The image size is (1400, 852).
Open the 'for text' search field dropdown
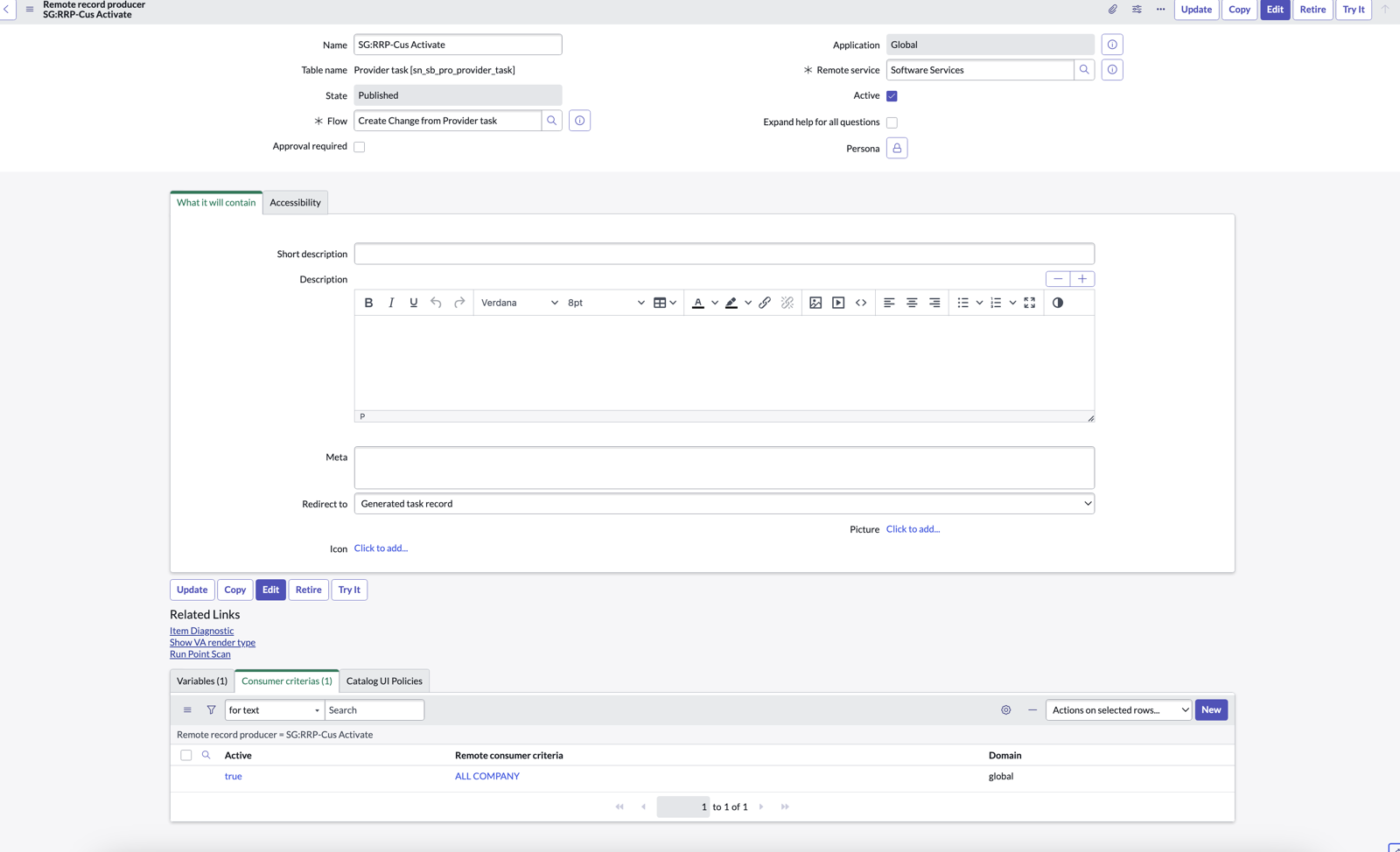point(275,710)
